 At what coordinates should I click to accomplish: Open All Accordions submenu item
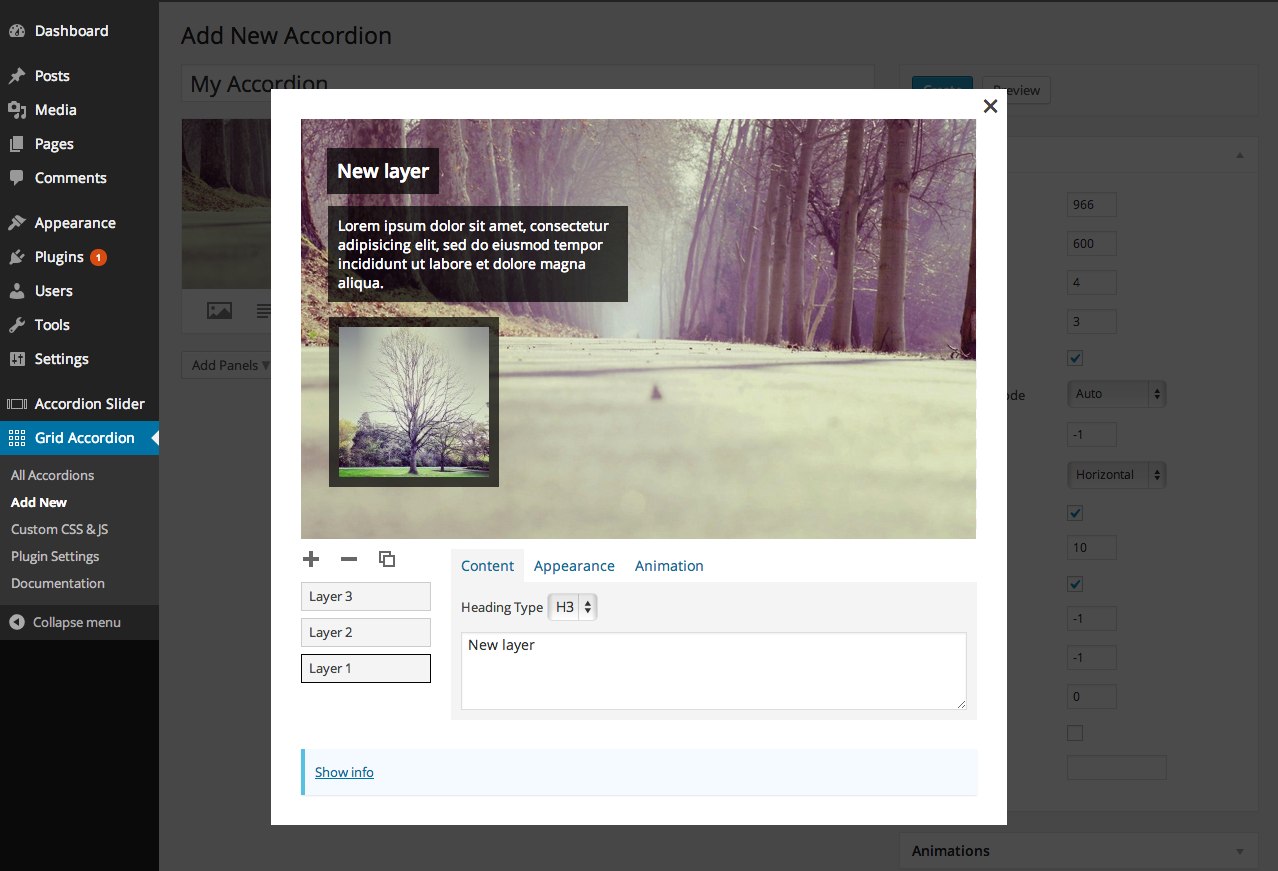[52, 475]
